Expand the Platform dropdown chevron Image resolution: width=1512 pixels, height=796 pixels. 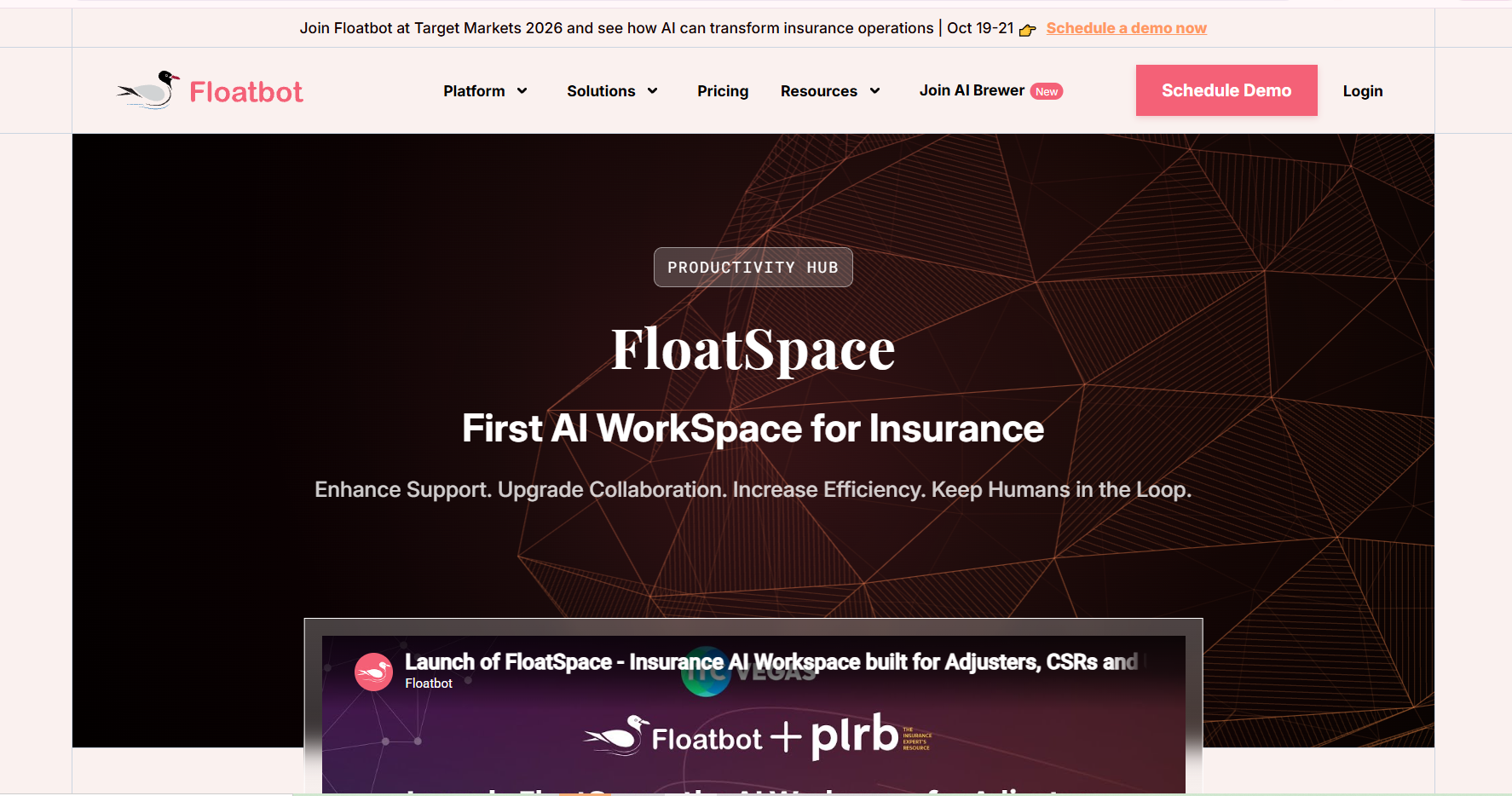[x=522, y=91]
